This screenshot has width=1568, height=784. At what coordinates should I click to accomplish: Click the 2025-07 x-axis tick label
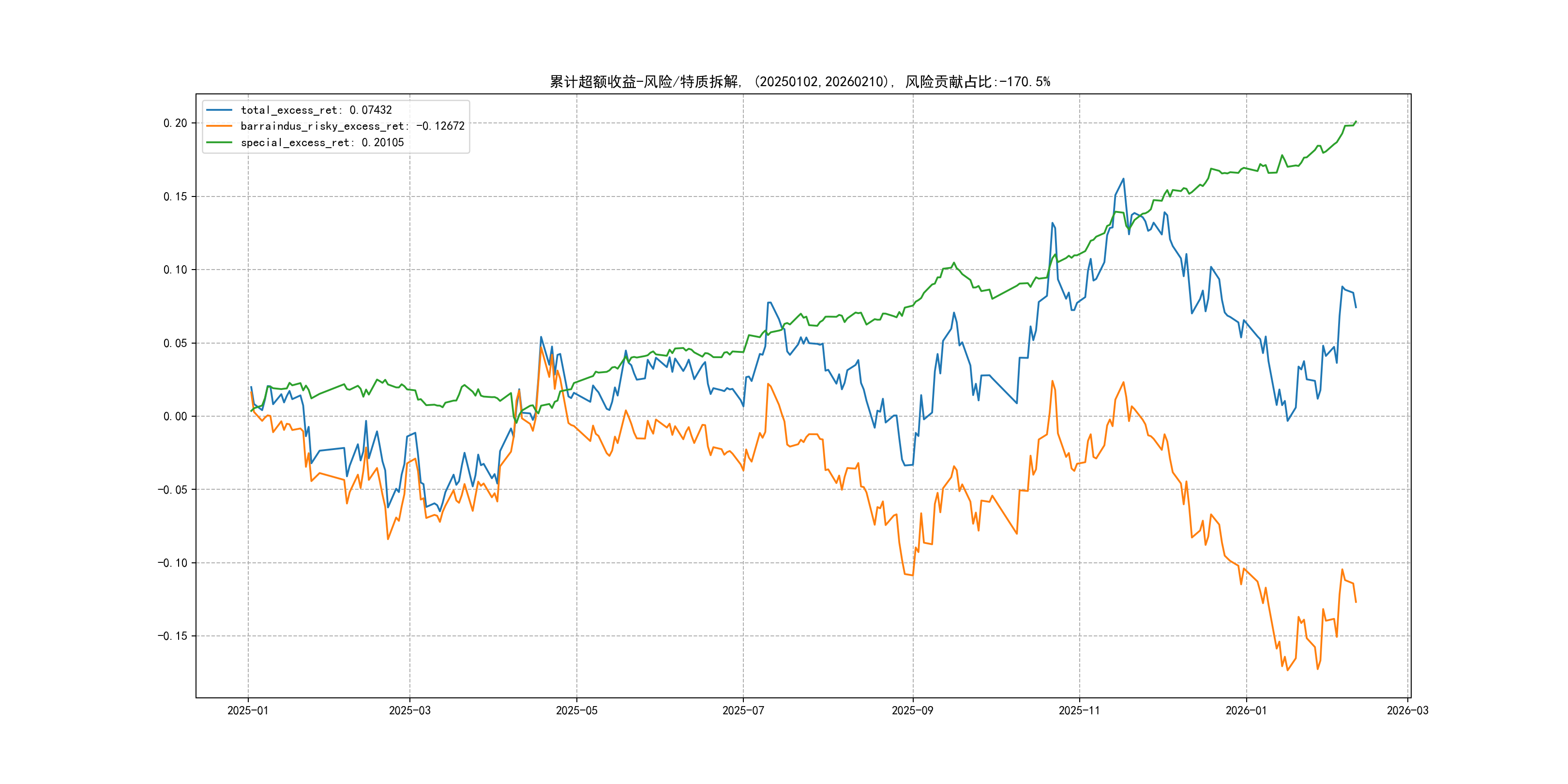(742, 710)
